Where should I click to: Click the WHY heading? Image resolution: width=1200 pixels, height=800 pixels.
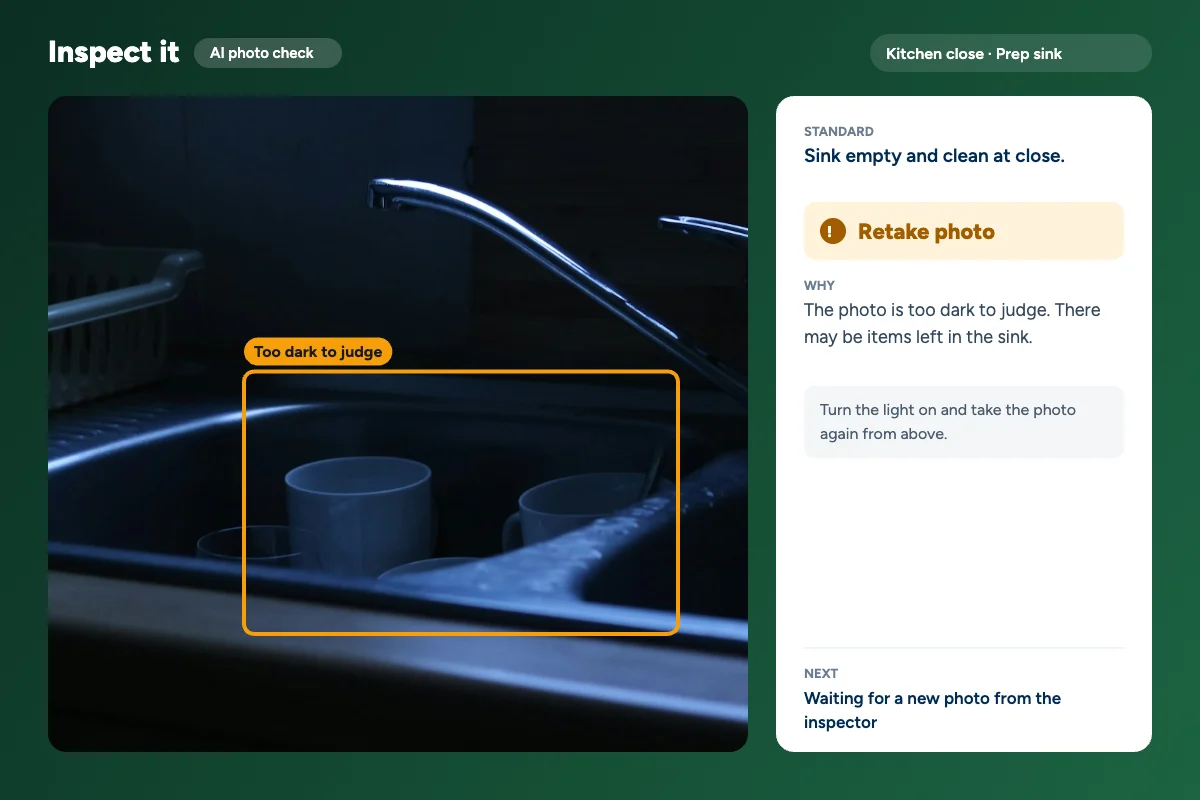[x=819, y=285]
